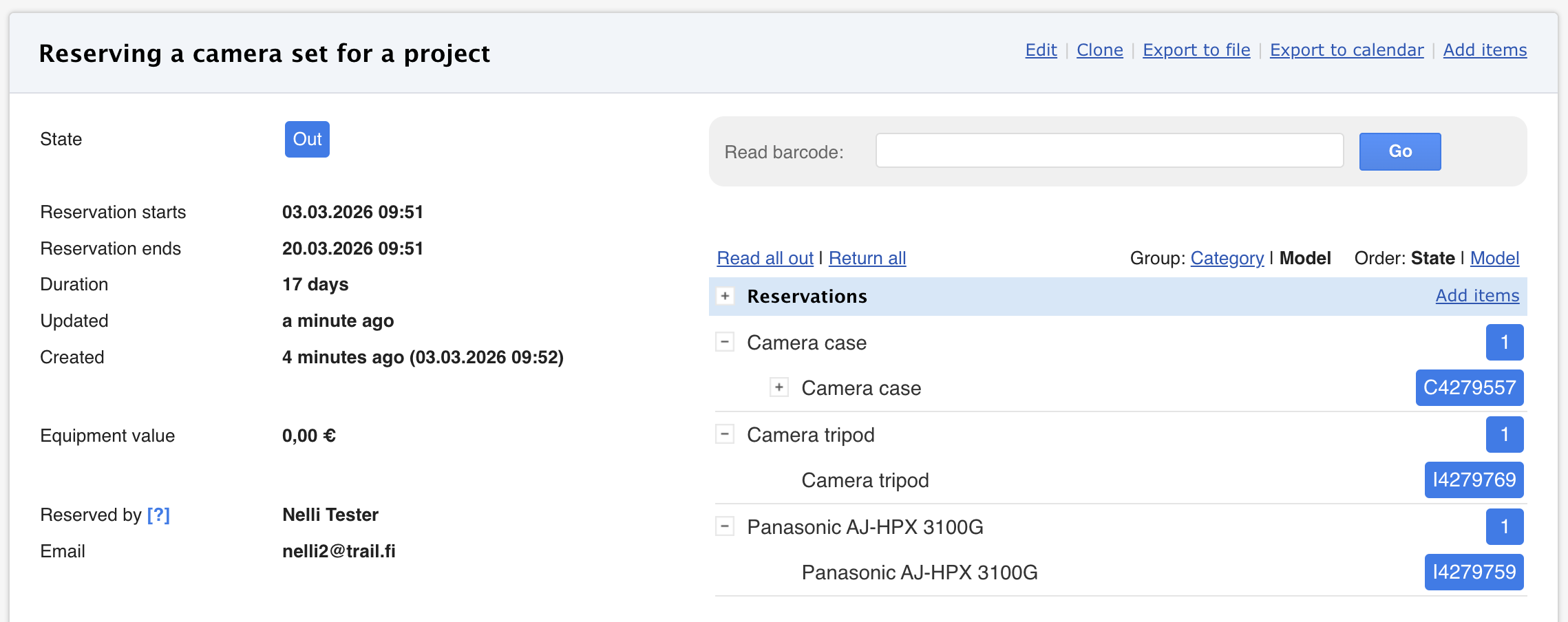Collapse the Panasonic AJ-HPX 3100G group
Viewport: 1568px width, 622px height.
pyautogui.click(x=724, y=526)
